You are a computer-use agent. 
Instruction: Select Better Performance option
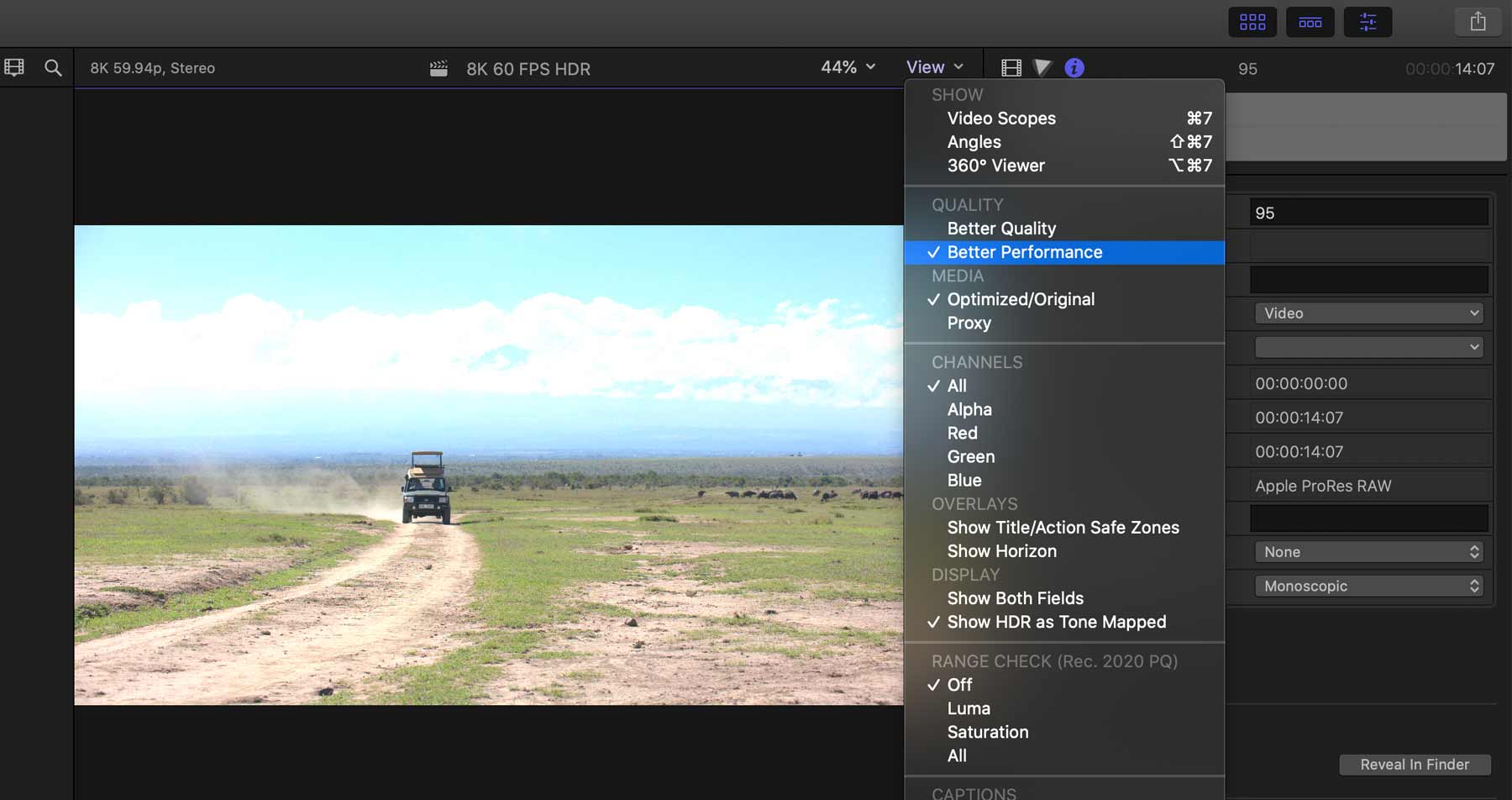[1064, 252]
